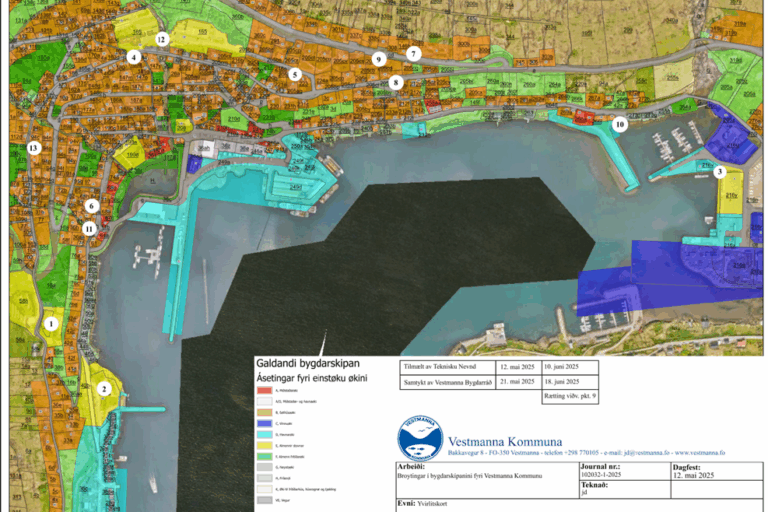The image size is (768, 512).
Task: Click map marker number 5
Action: 295,74
